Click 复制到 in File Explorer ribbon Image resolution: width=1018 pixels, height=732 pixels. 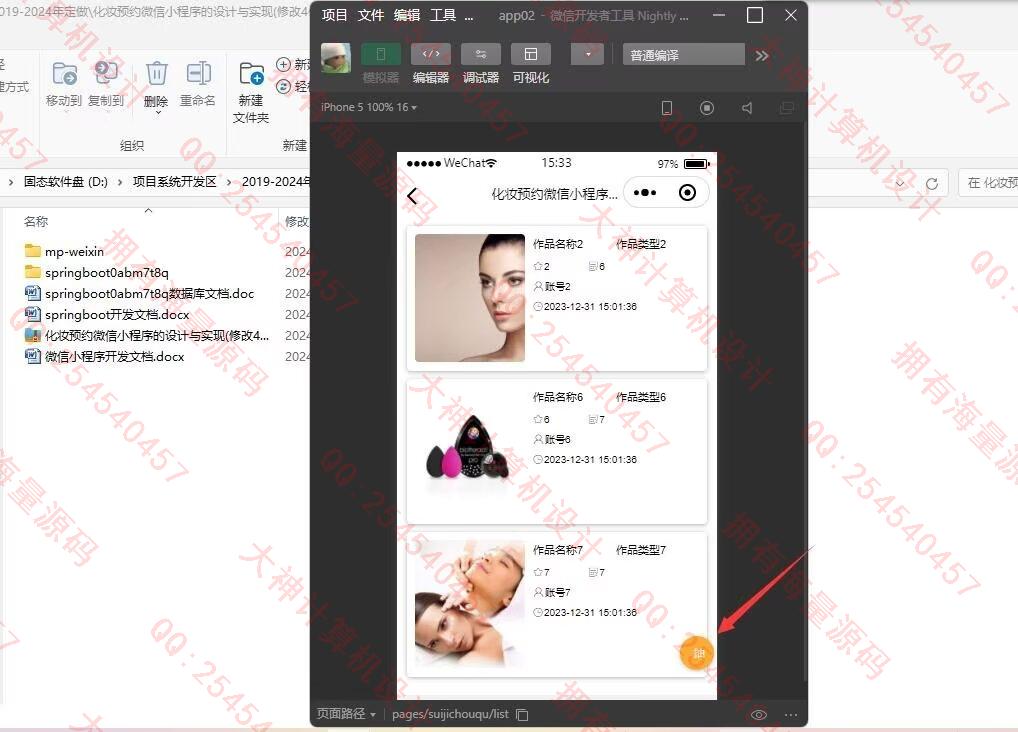coord(106,84)
